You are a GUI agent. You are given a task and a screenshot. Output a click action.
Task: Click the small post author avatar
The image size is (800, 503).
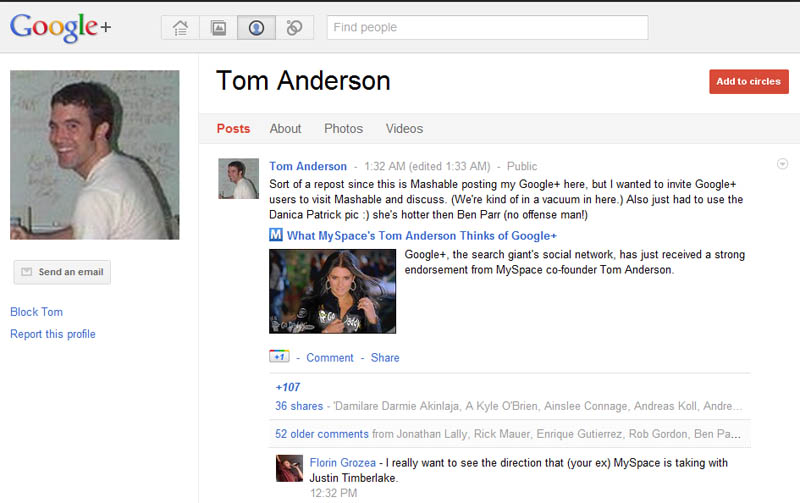point(238,179)
